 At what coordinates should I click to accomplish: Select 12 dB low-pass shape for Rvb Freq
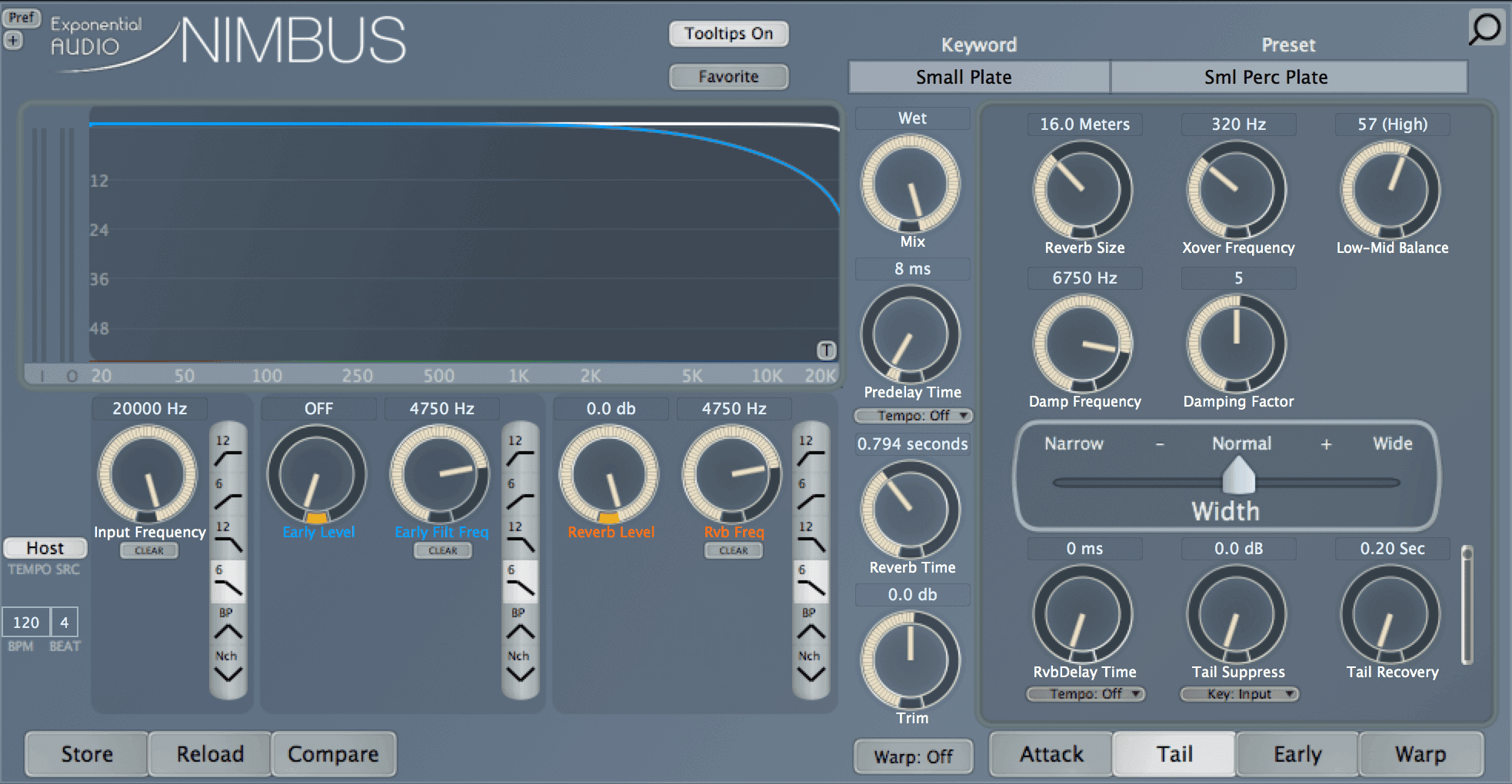pos(811,537)
